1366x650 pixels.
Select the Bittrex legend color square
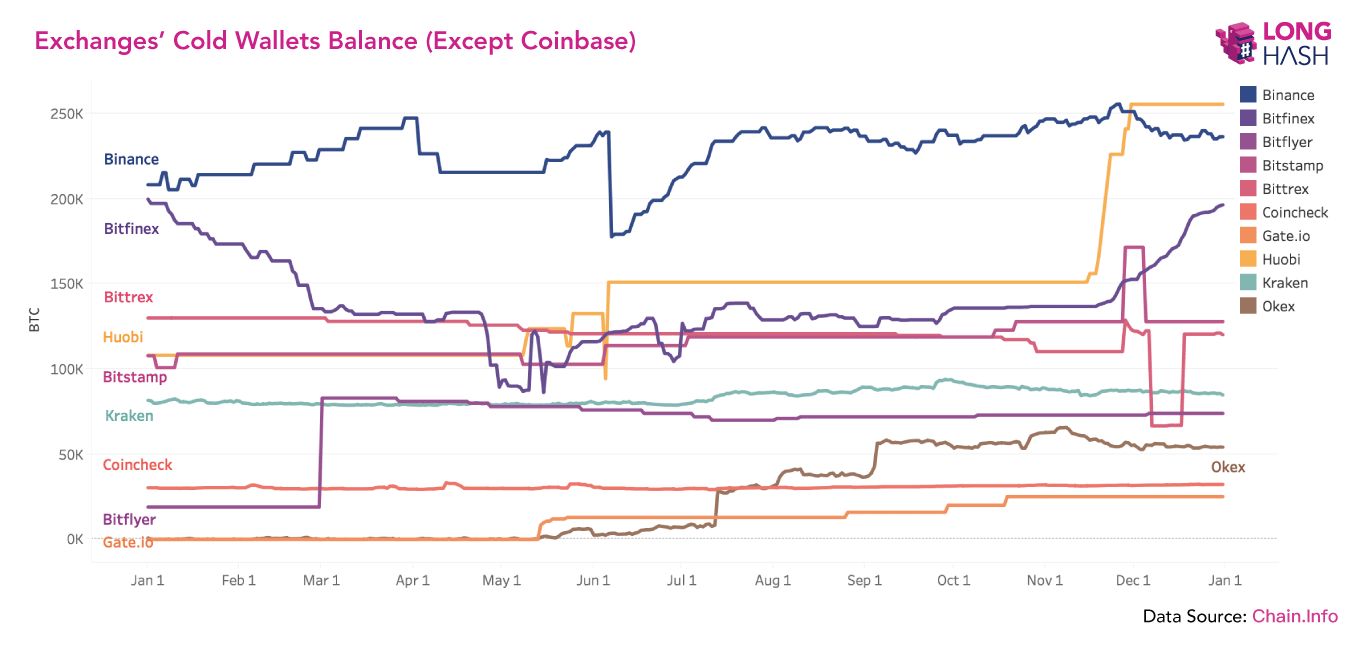1248,189
